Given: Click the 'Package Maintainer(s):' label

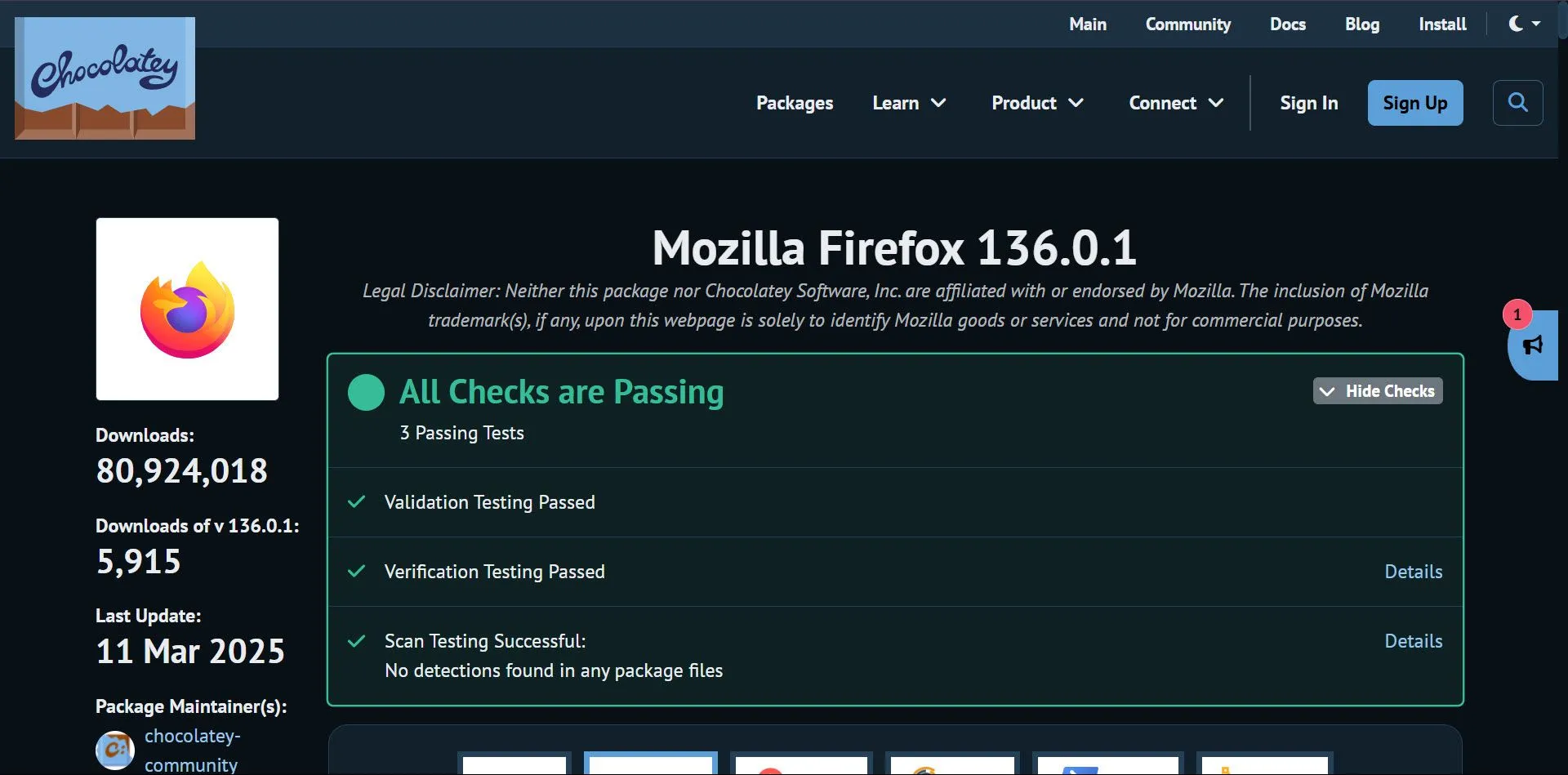Looking at the screenshot, I should click(191, 706).
